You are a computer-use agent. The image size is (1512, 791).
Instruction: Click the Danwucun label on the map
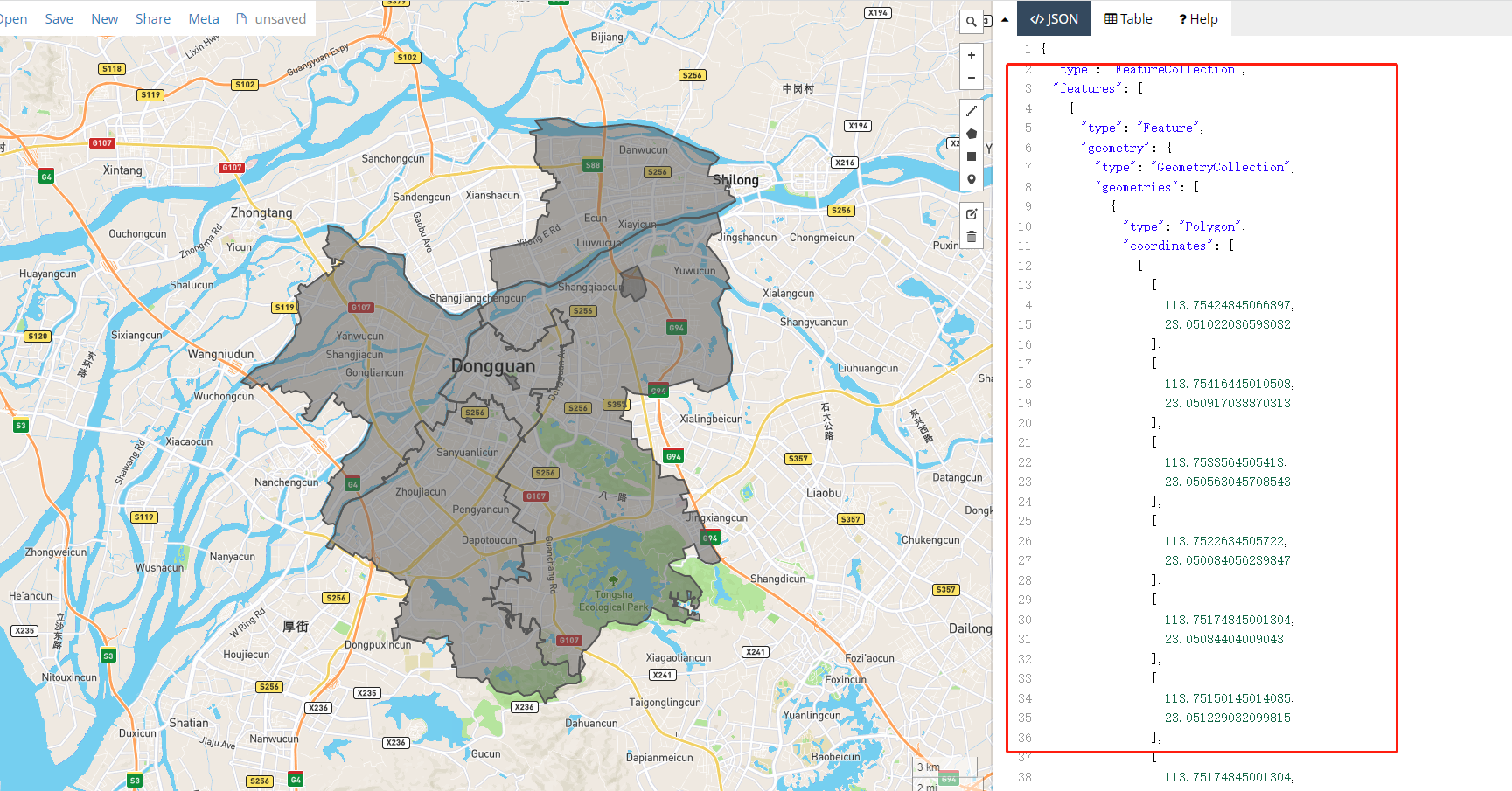(644, 149)
